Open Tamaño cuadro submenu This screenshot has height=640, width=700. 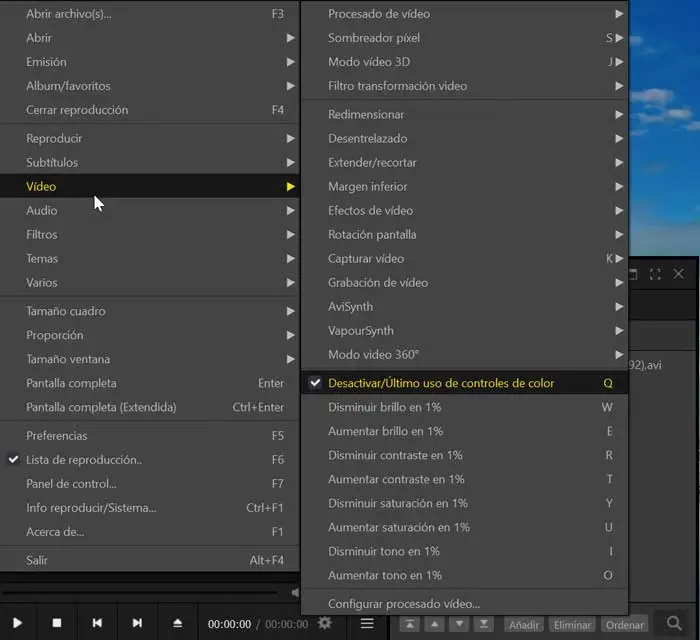click(150, 311)
